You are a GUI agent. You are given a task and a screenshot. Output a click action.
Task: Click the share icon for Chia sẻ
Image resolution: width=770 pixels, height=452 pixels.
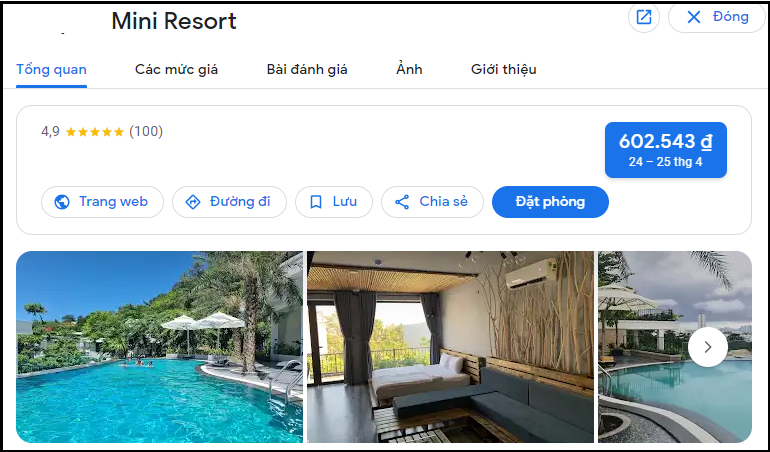pyautogui.click(x=402, y=202)
